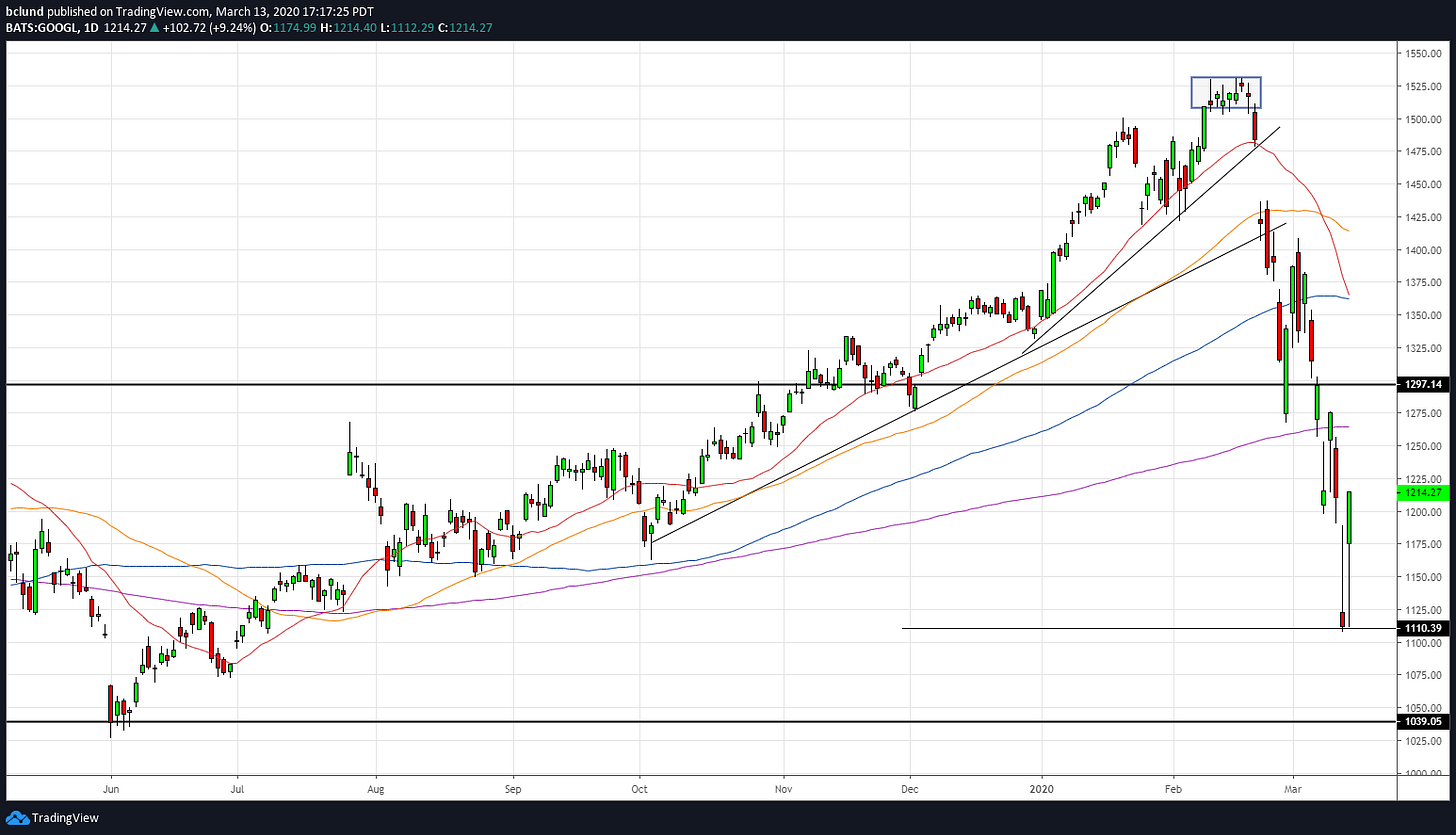
Task: Click the green 1214.27 current price label
Action: click(1421, 492)
